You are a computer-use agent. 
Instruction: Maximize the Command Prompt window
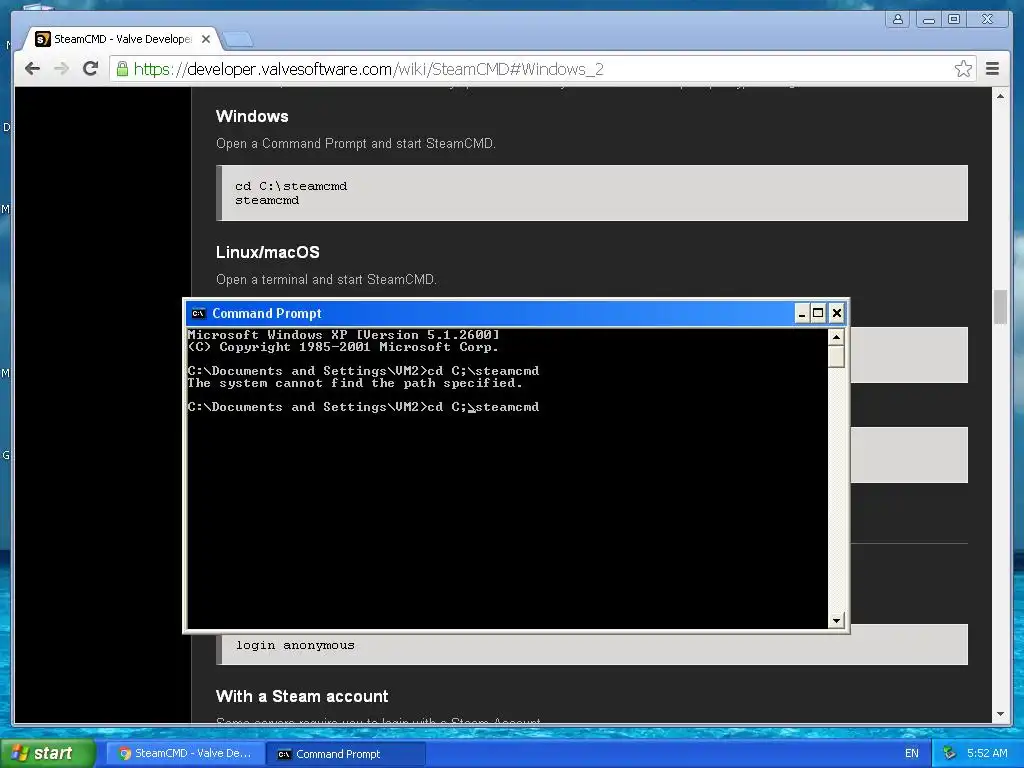[818, 313]
